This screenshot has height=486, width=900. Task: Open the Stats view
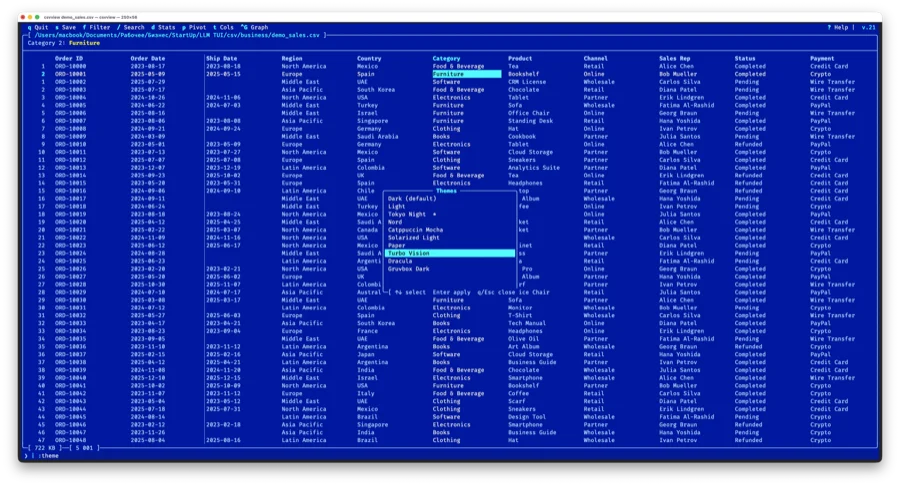click(164, 27)
